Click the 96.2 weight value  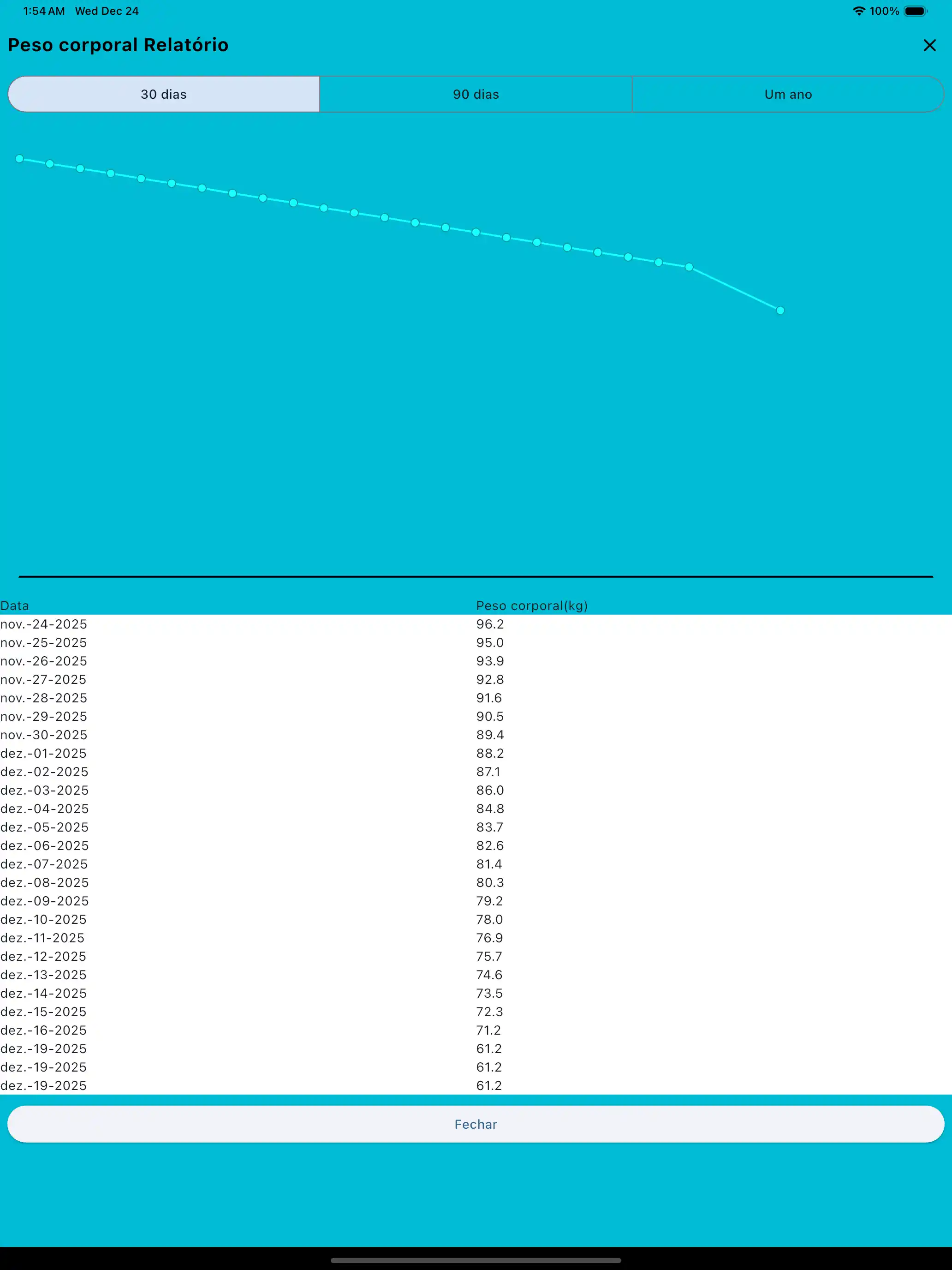pos(489,624)
